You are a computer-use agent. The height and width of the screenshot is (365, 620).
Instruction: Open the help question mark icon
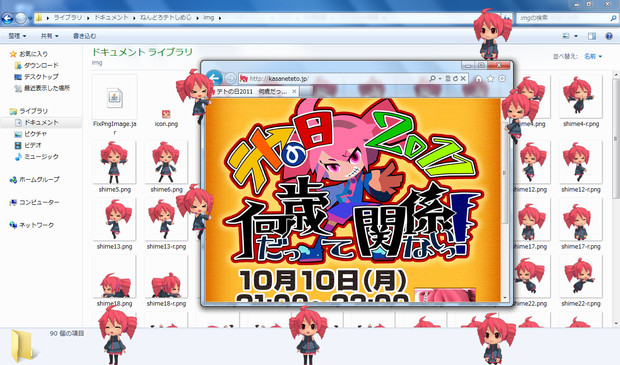coord(609,36)
